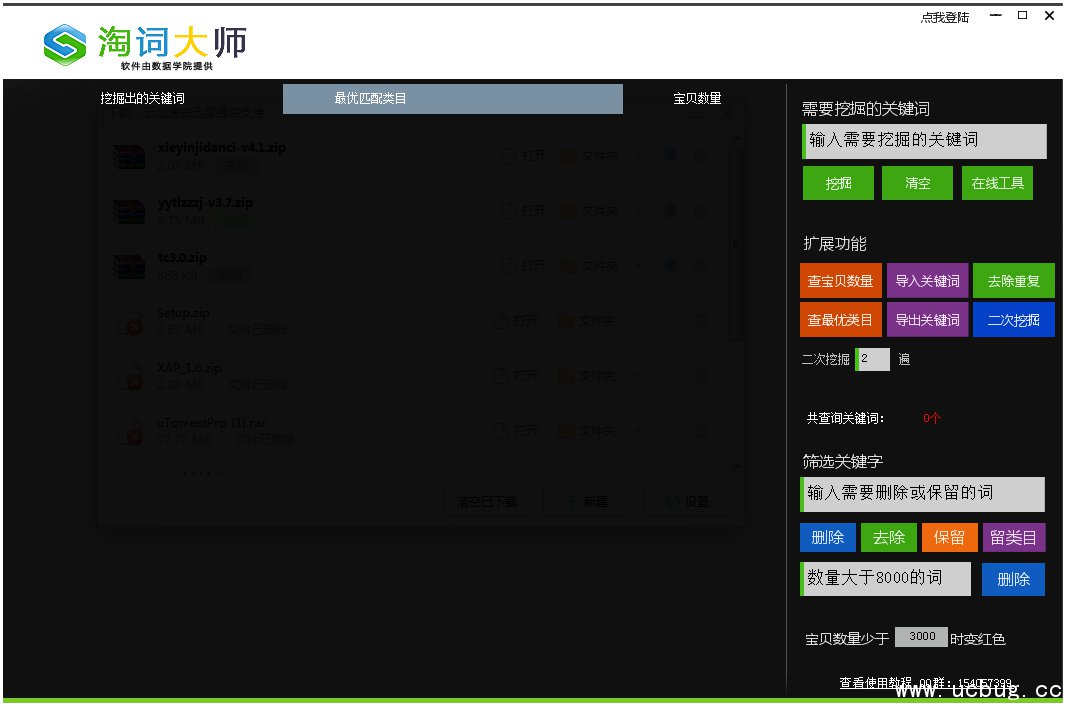Viewport: 1065px width, 705px height.
Task: Export keywords with 导出关键词
Action: point(927,320)
